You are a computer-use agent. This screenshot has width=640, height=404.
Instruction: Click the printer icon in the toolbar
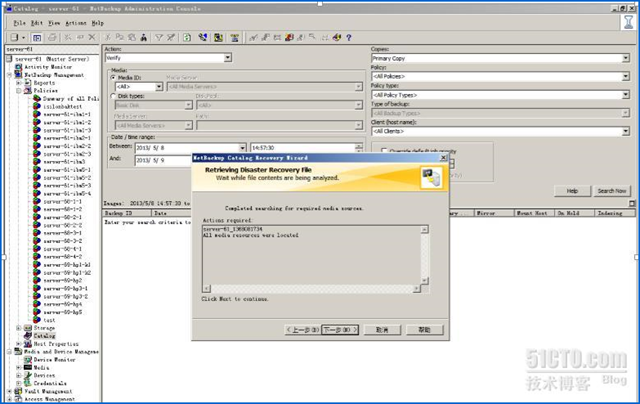point(52,38)
